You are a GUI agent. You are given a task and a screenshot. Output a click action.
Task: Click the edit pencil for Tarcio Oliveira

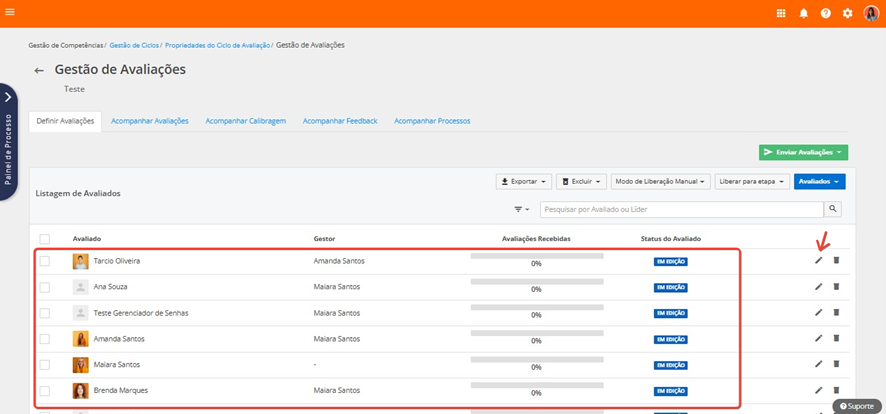coord(818,261)
